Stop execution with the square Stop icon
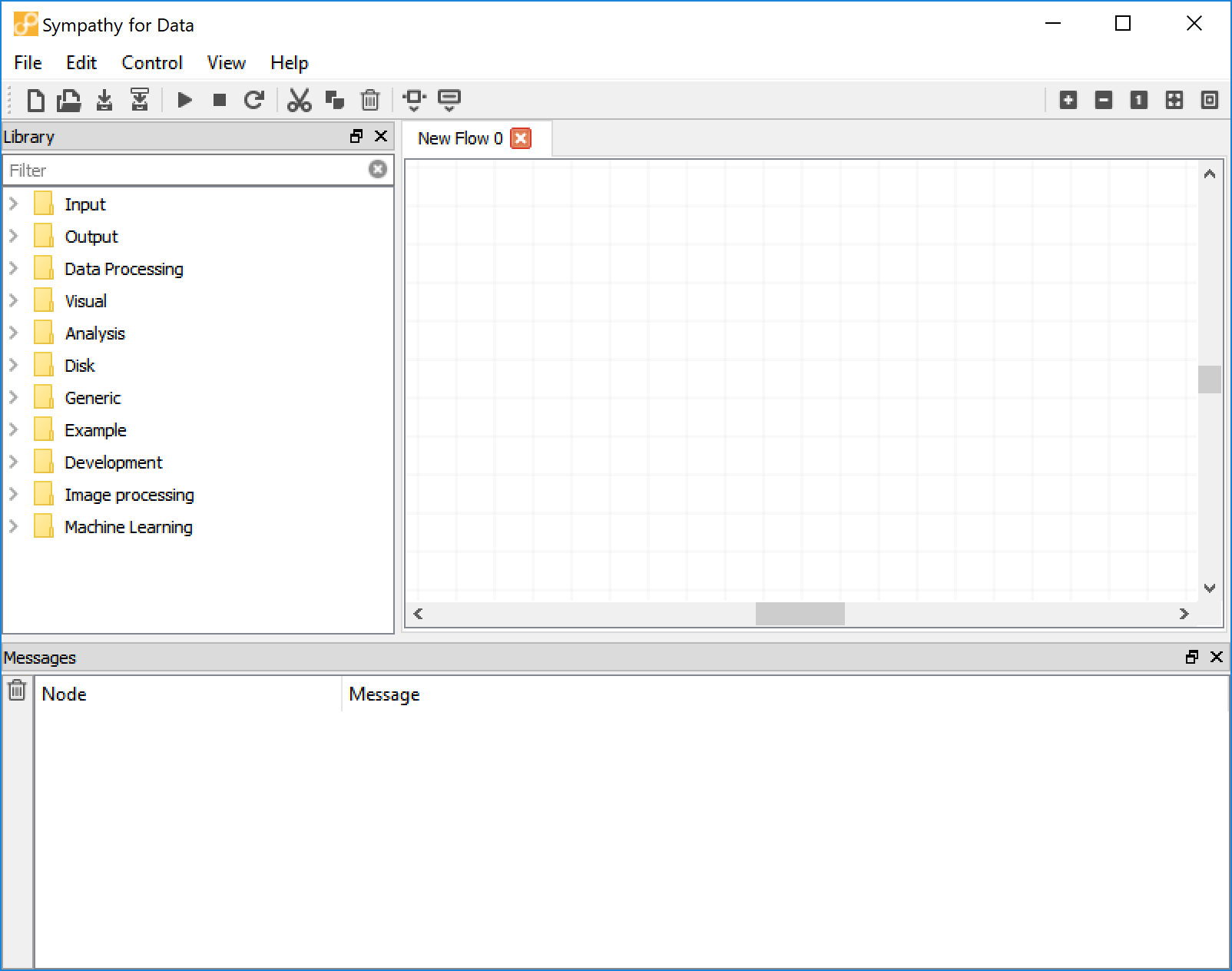Screen dimensions: 1232x971 (220, 100)
